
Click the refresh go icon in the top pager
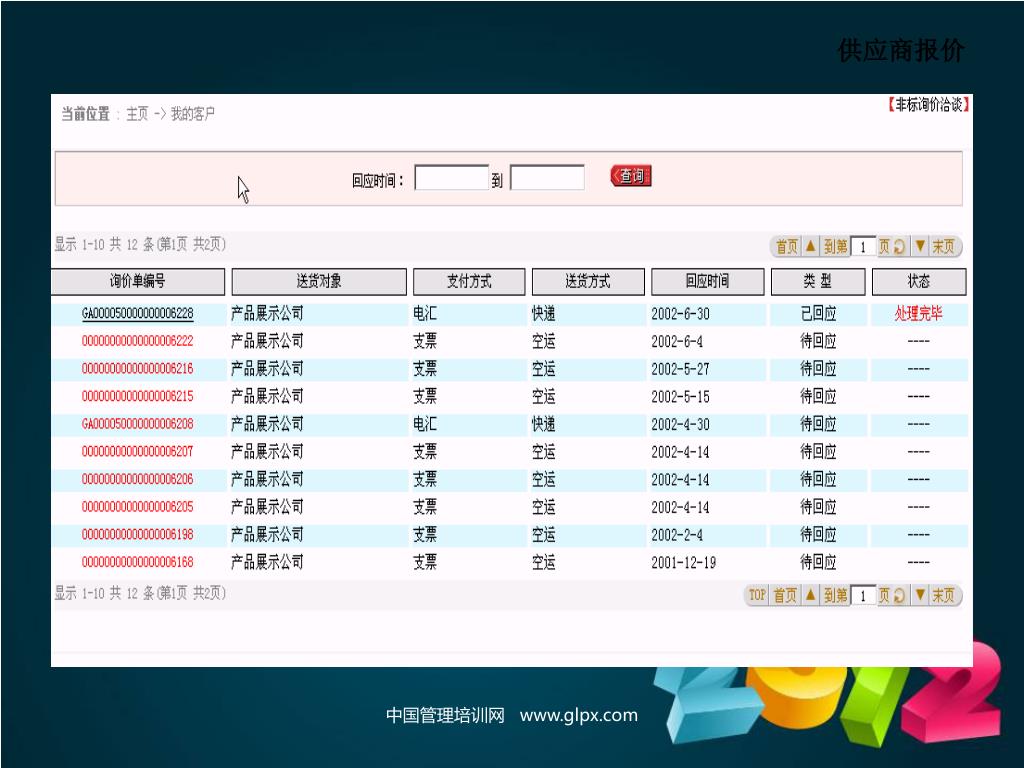point(899,247)
